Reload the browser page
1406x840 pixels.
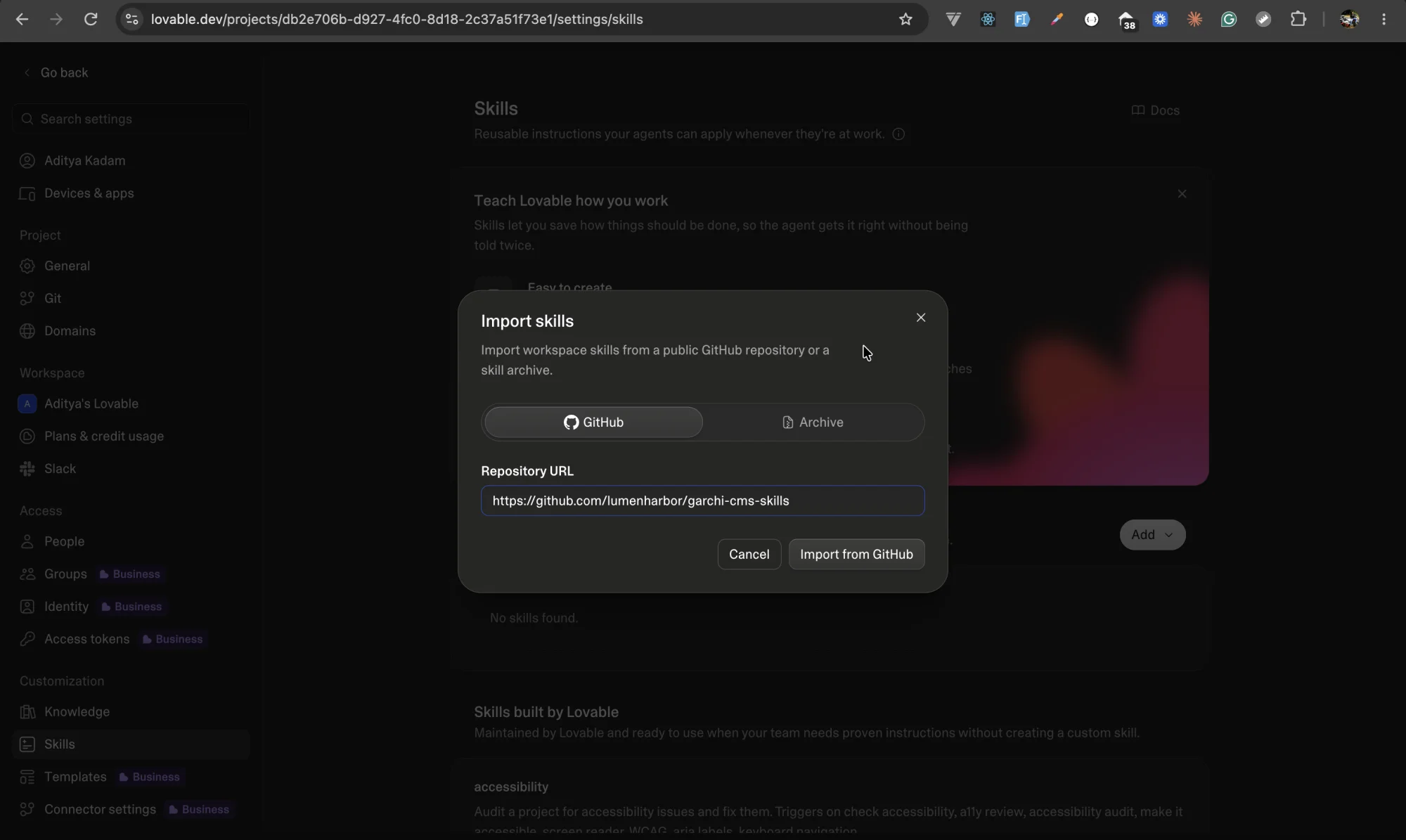[x=91, y=19]
